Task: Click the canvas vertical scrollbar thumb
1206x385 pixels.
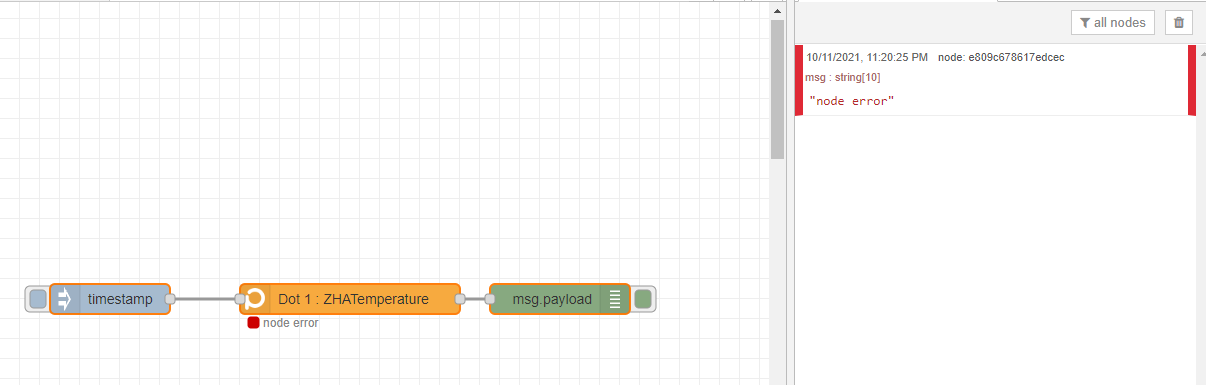Action: coord(777,89)
